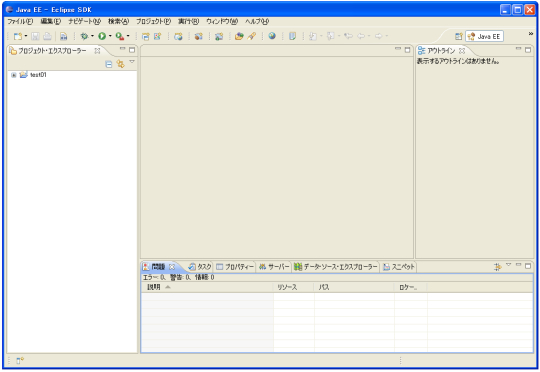Click the Open Type folder icon
The width and height of the screenshot is (540, 372).
coord(239,36)
